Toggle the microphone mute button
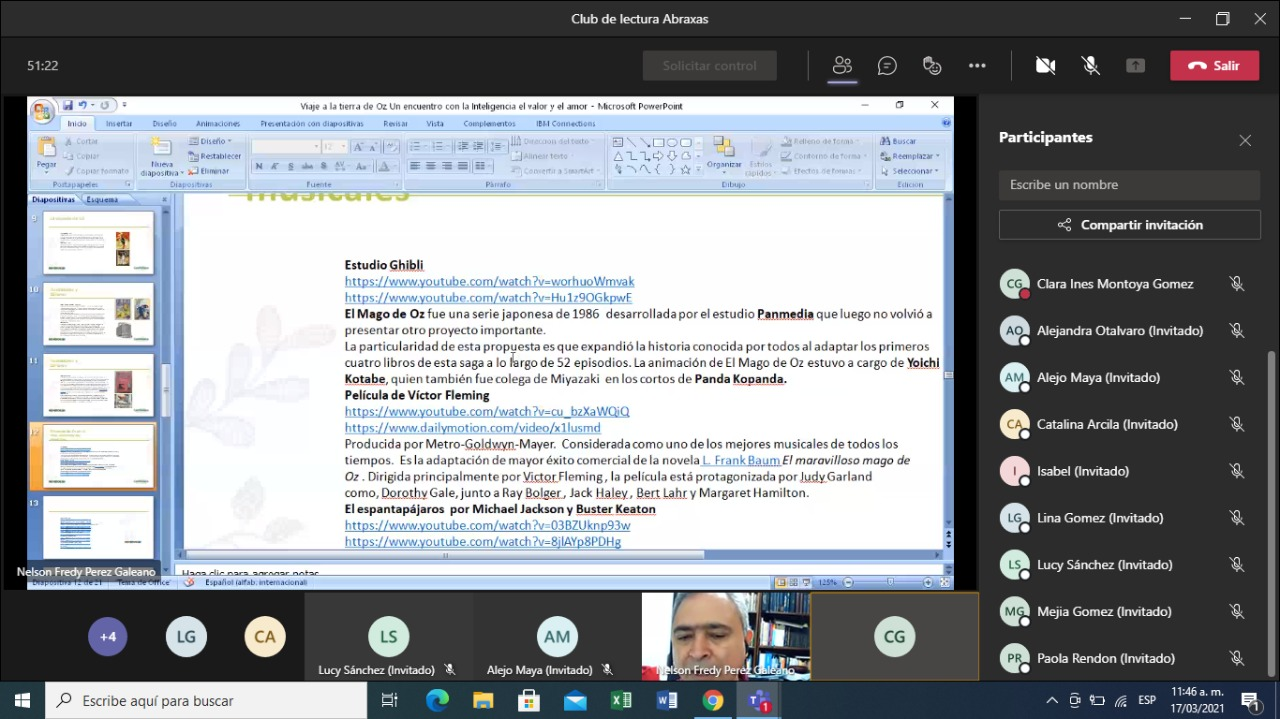Viewport: 1280px width, 719px height. pyautogui.click(x=1091, y=66)
